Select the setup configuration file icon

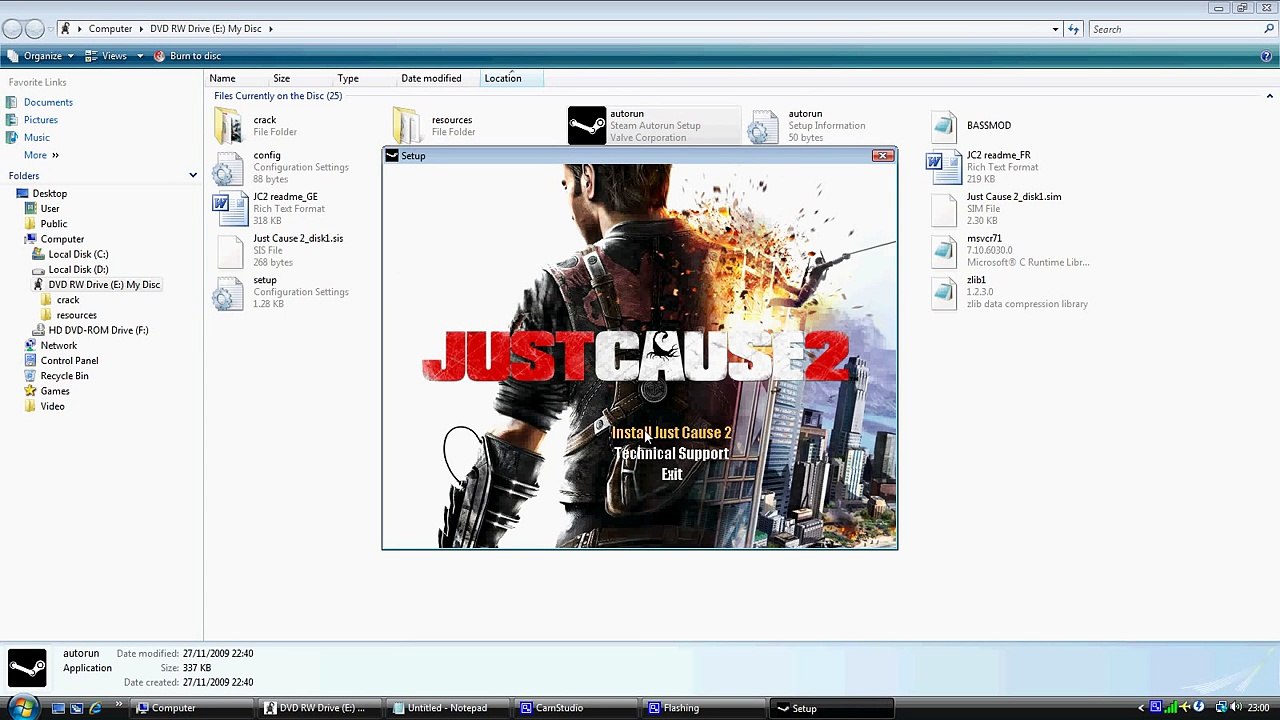[229, 292]
